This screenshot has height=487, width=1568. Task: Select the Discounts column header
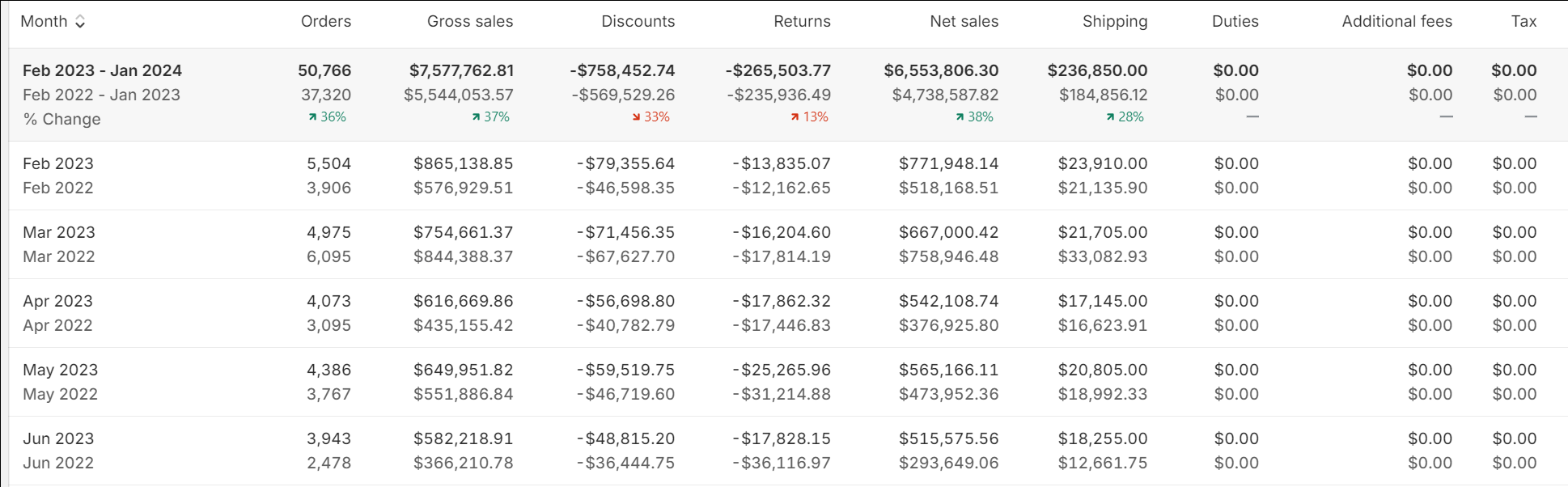(x=638, y=22)
